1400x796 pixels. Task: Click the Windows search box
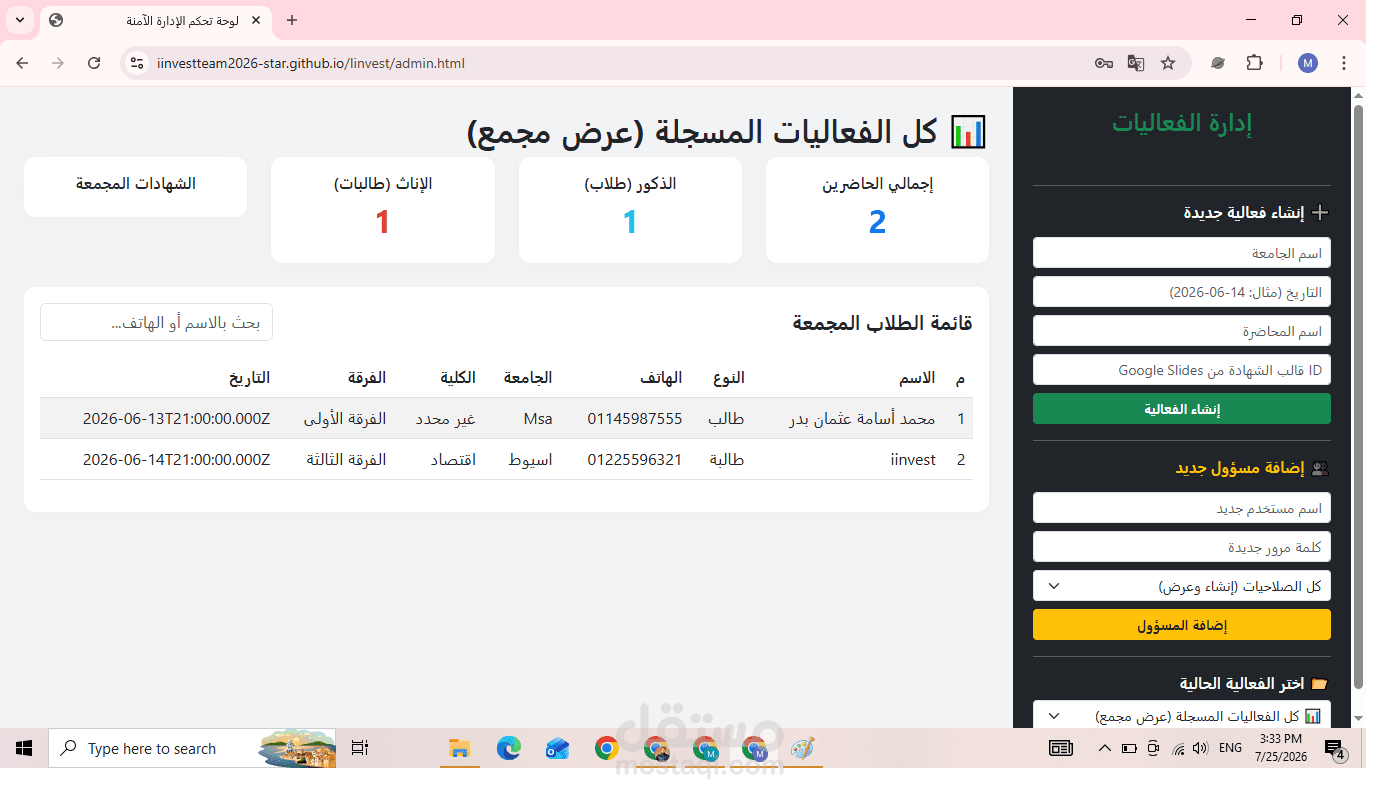[192, 748]
